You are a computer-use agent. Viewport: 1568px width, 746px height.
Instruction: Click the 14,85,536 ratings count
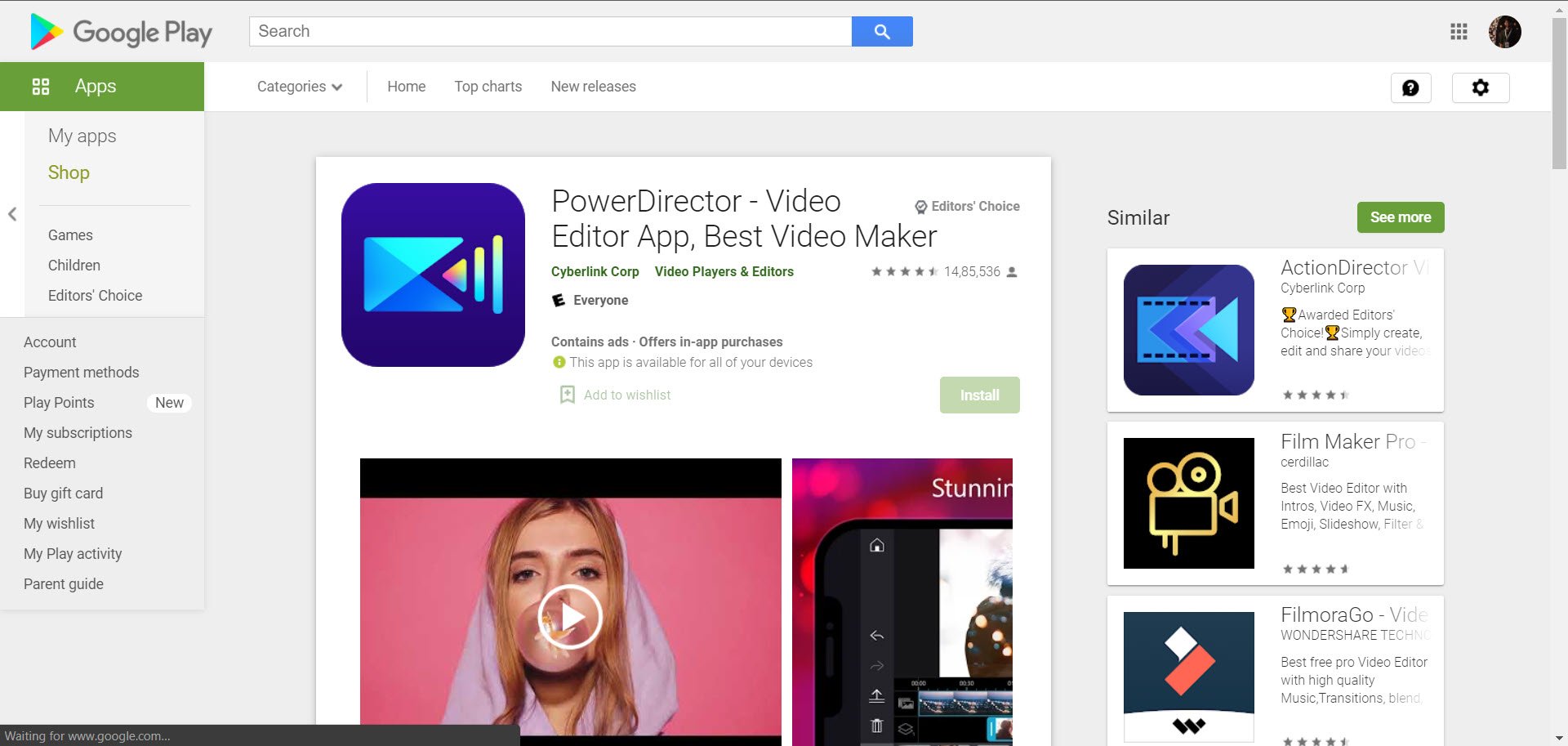972,271
